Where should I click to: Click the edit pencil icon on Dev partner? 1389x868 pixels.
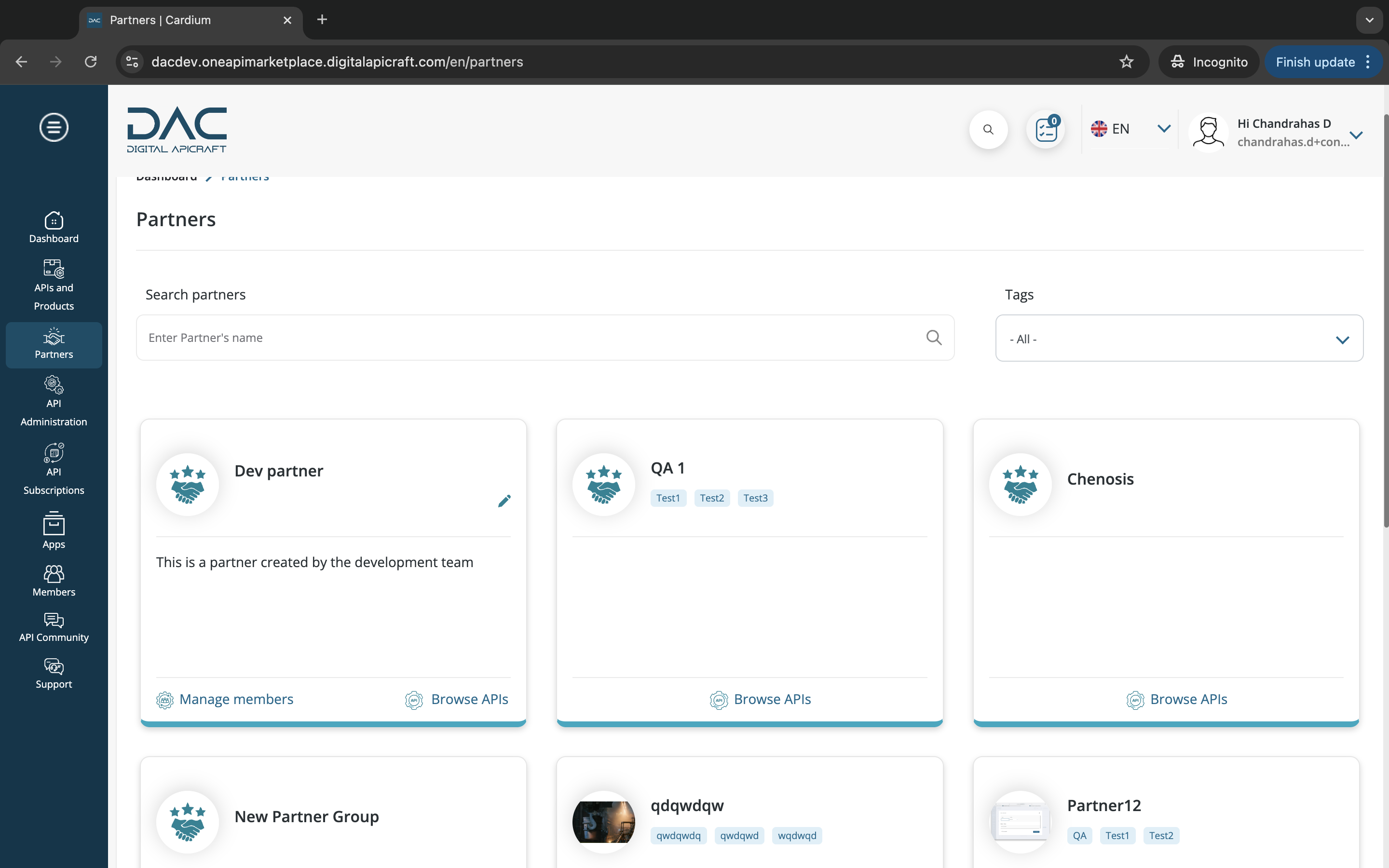[504, 501]
